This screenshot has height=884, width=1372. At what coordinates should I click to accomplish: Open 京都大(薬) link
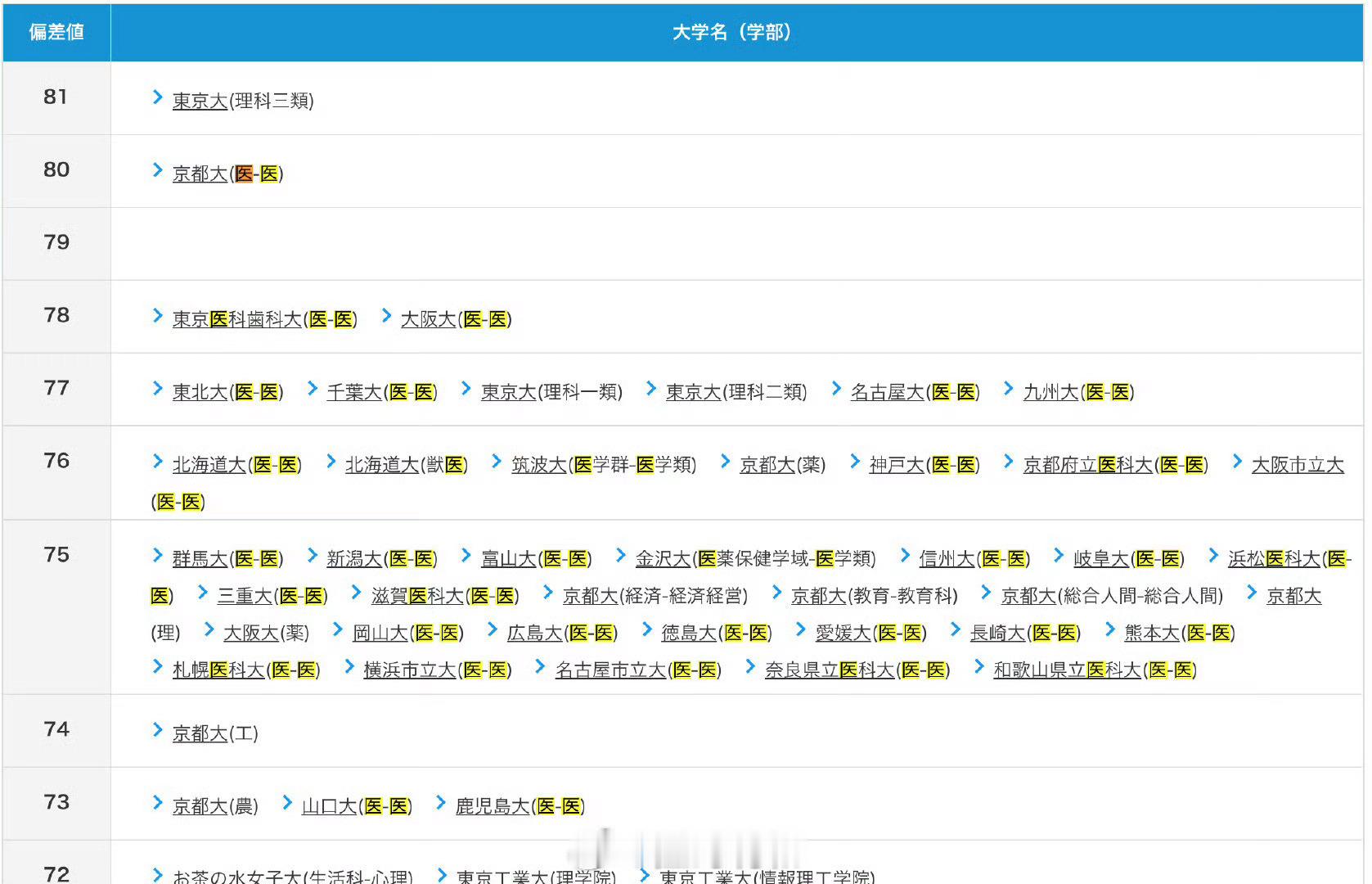tap(782, 465)
